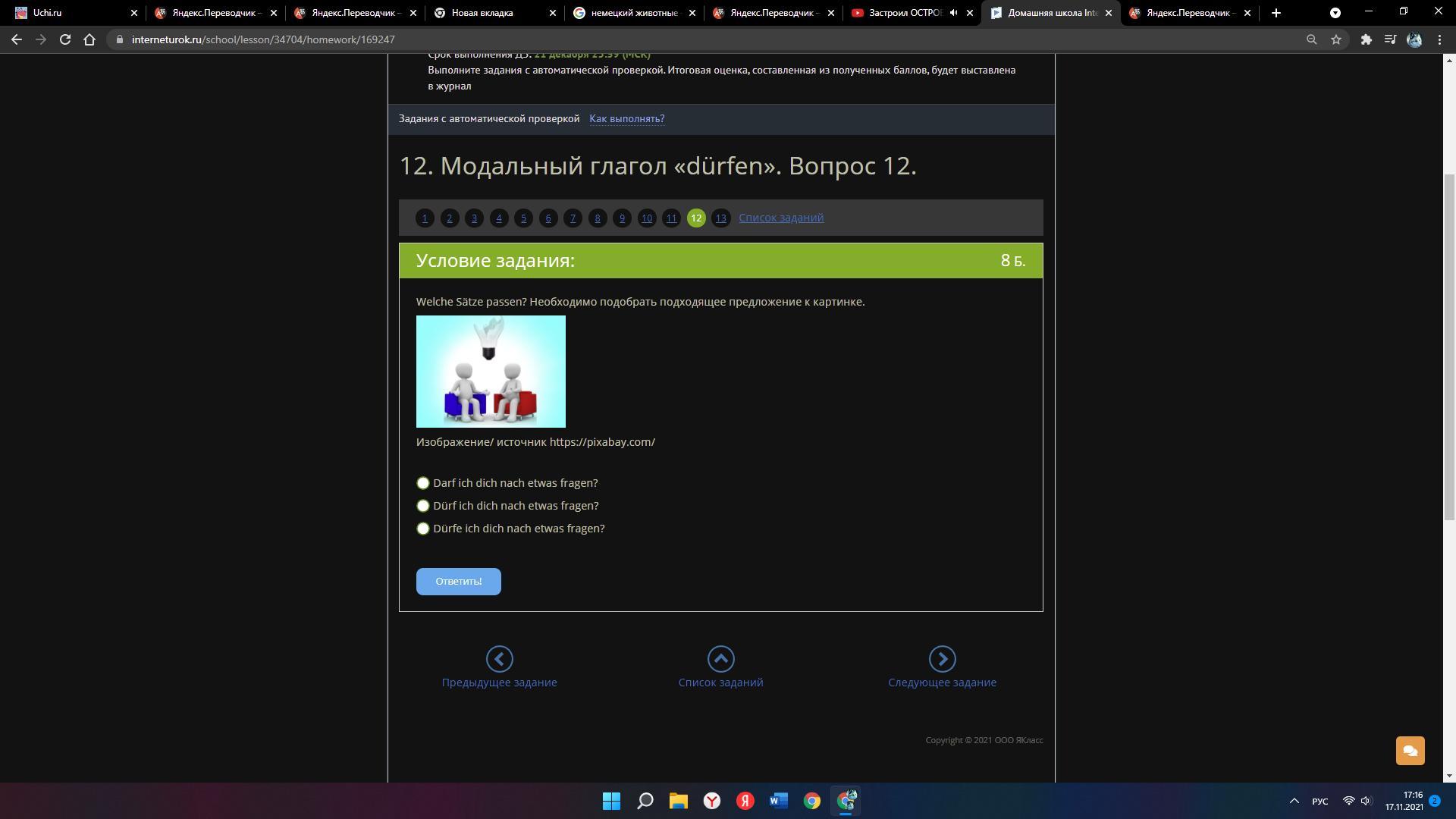Select "Dürf ich dich nach etwas fragen?"

point(423,506)
